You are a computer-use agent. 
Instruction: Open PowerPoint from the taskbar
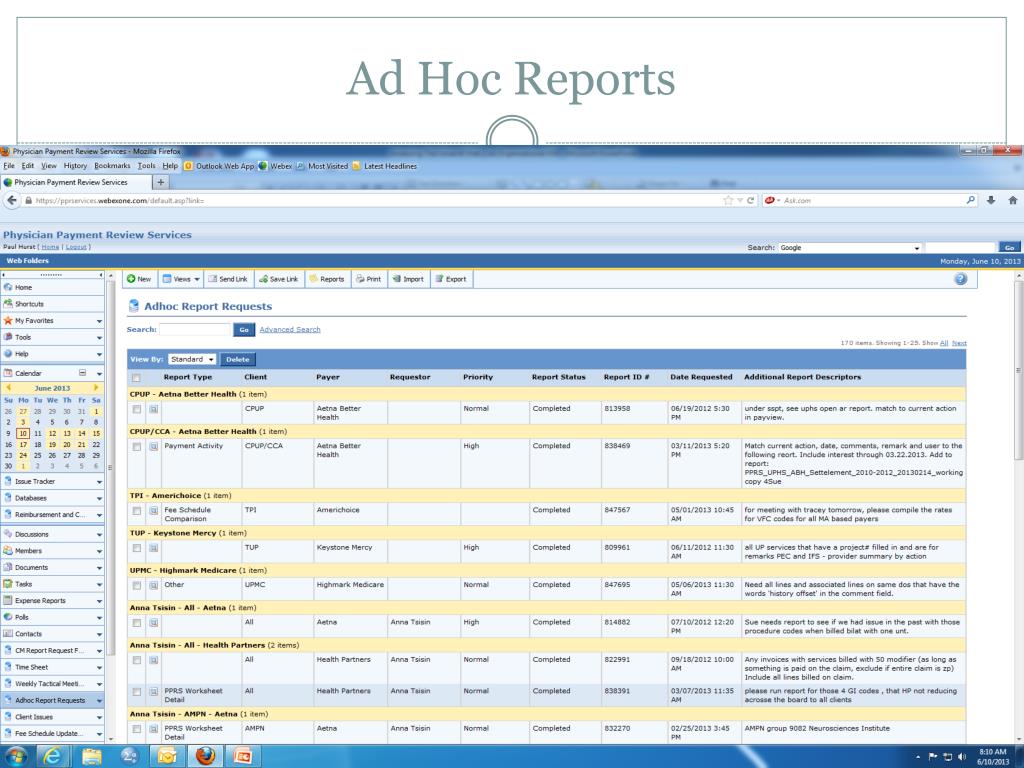click(x=243, y=756)
